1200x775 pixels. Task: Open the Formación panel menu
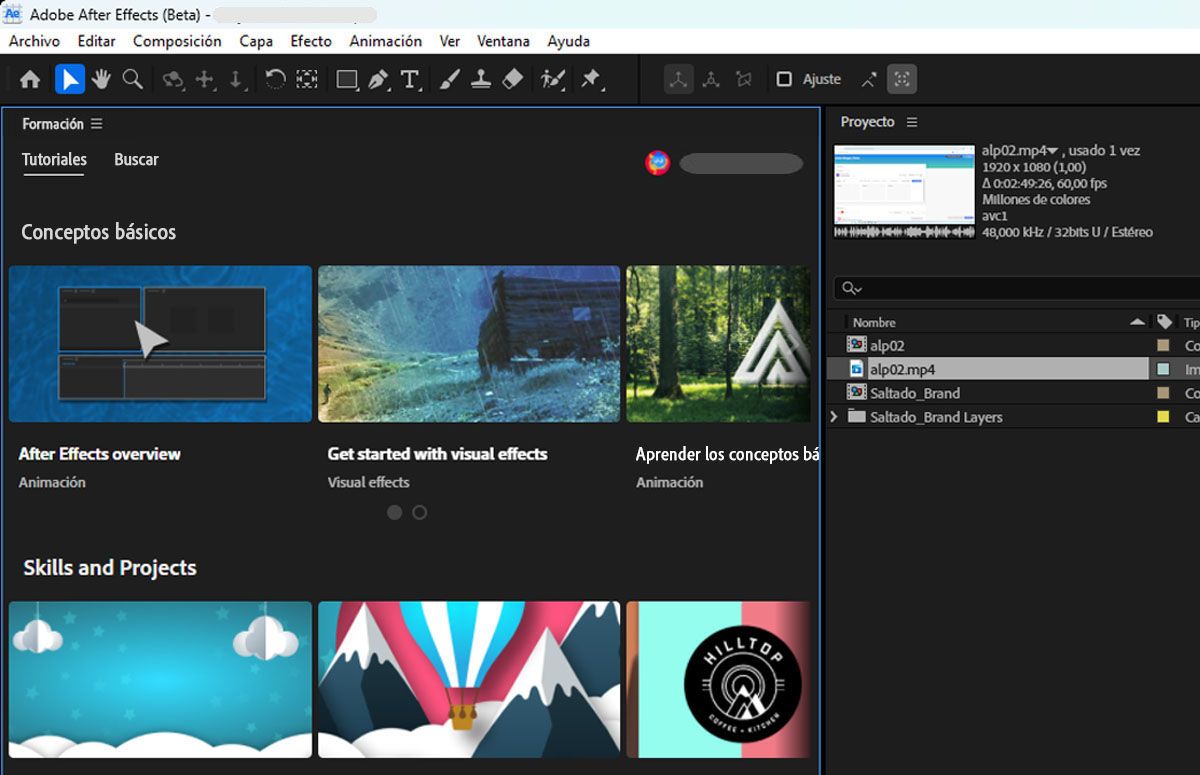point(96,124)
